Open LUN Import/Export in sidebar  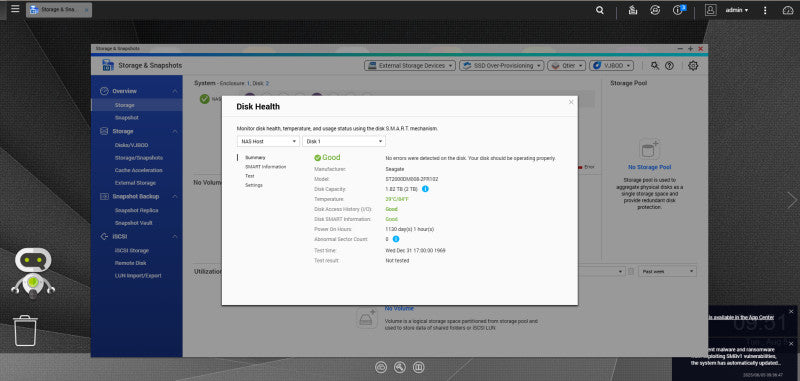coord(137,275)
